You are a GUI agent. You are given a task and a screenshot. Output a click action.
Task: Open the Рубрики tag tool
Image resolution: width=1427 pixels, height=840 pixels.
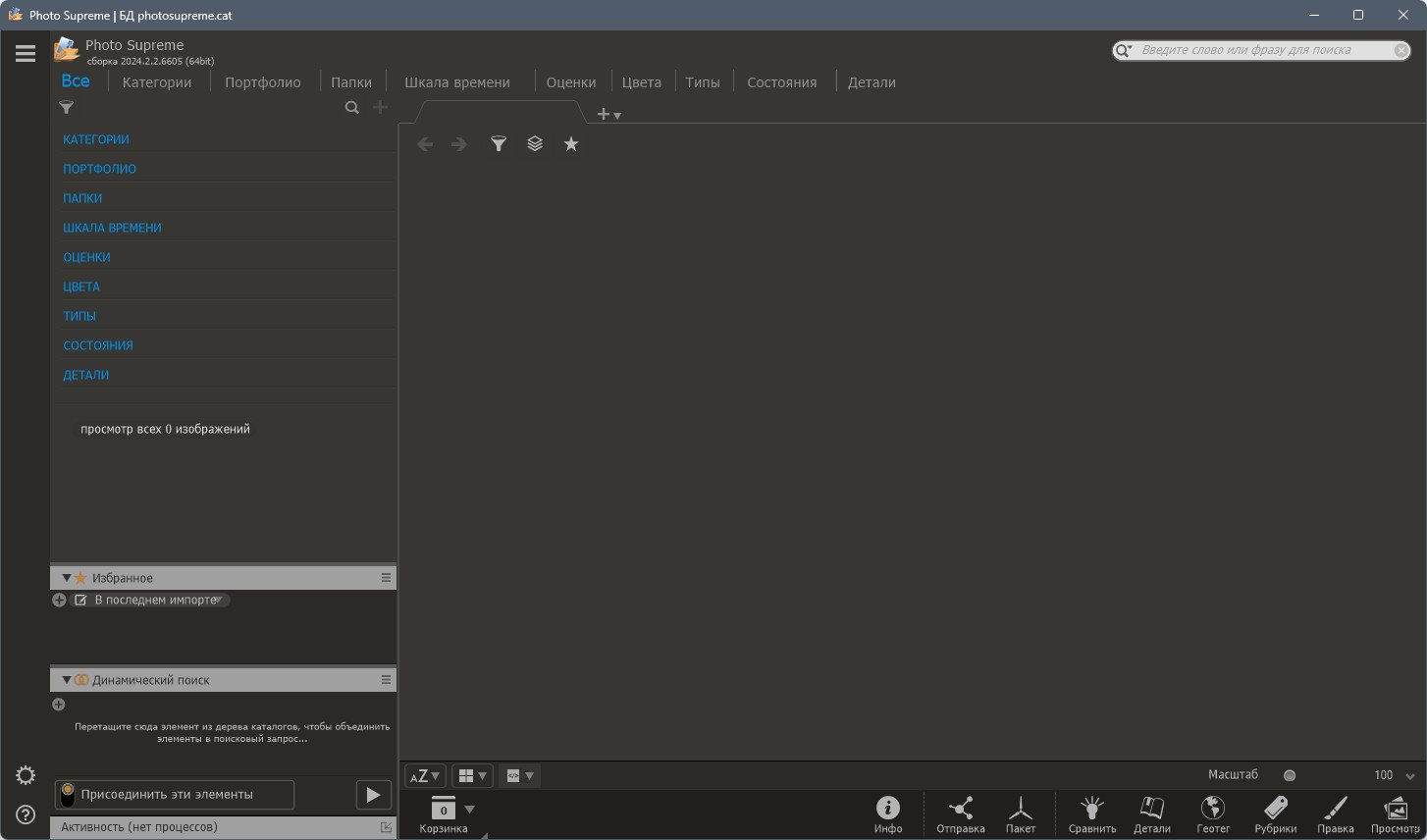(x=1276, y=814)
